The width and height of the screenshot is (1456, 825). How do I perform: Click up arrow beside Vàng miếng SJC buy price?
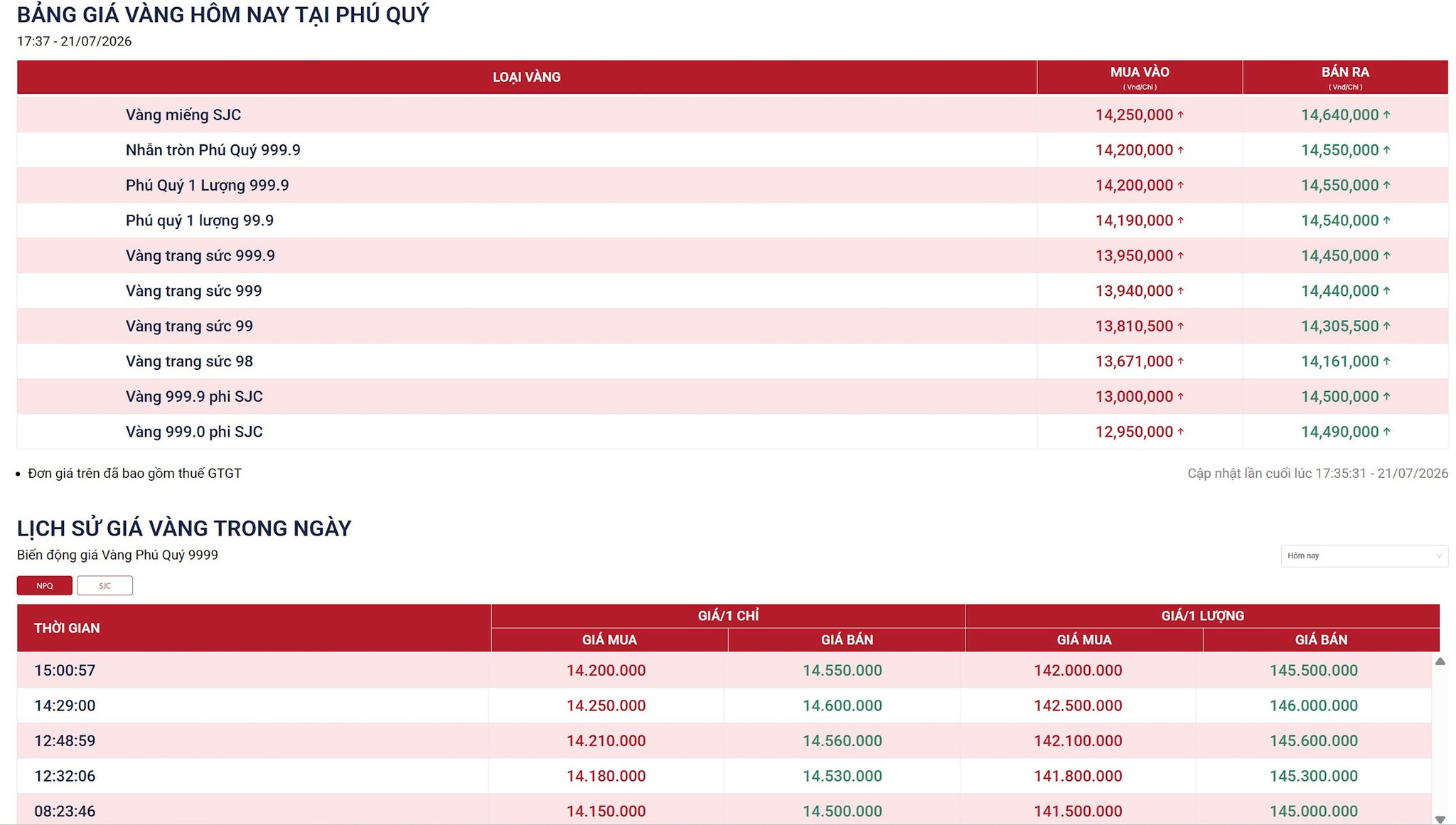click(1181, 115)
